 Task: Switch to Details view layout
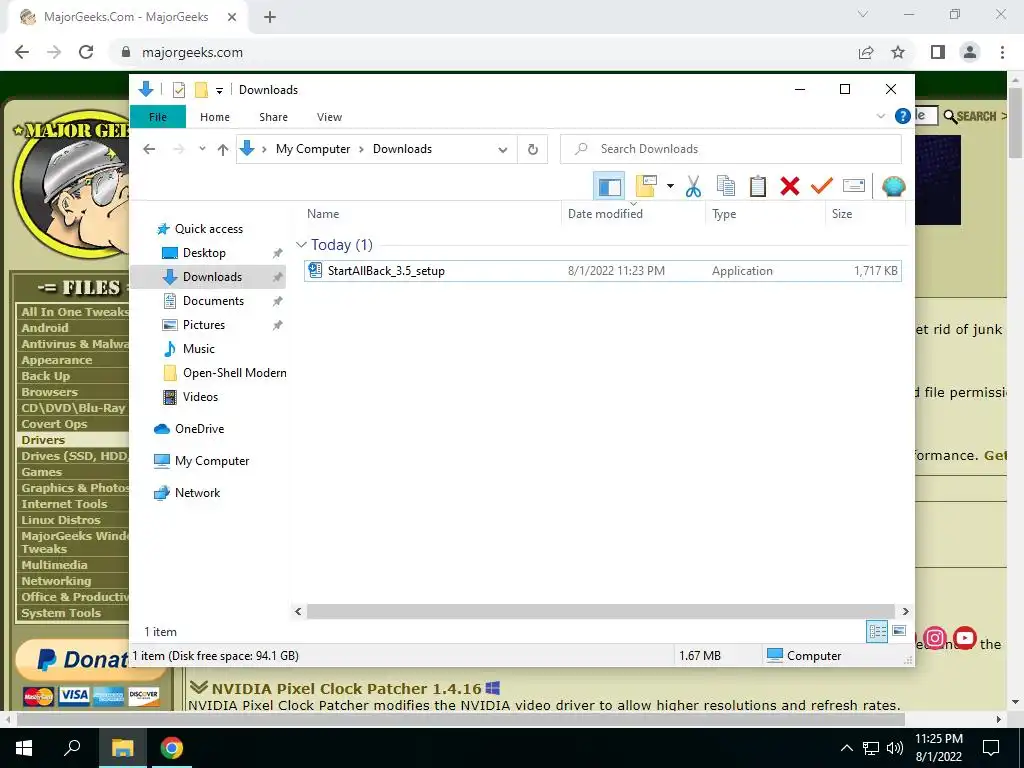coord(877,631)
